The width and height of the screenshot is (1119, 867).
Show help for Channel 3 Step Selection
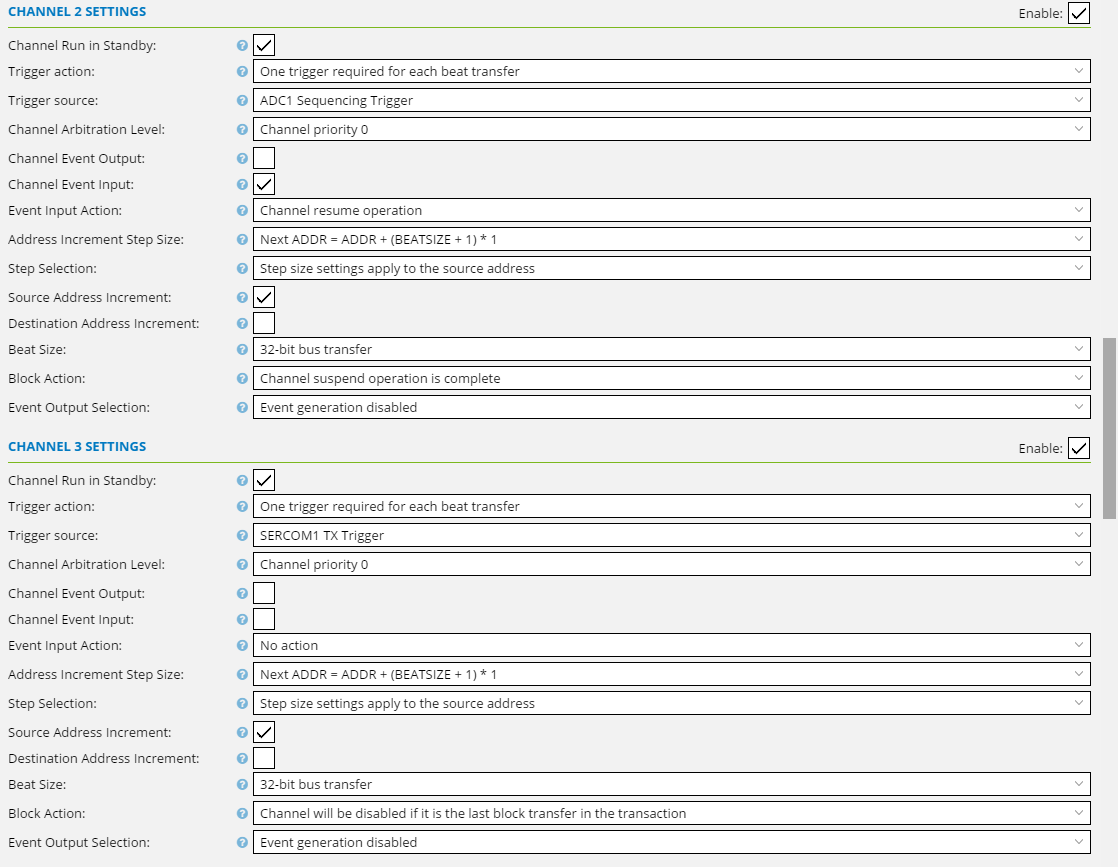click(x=242, y=704)
